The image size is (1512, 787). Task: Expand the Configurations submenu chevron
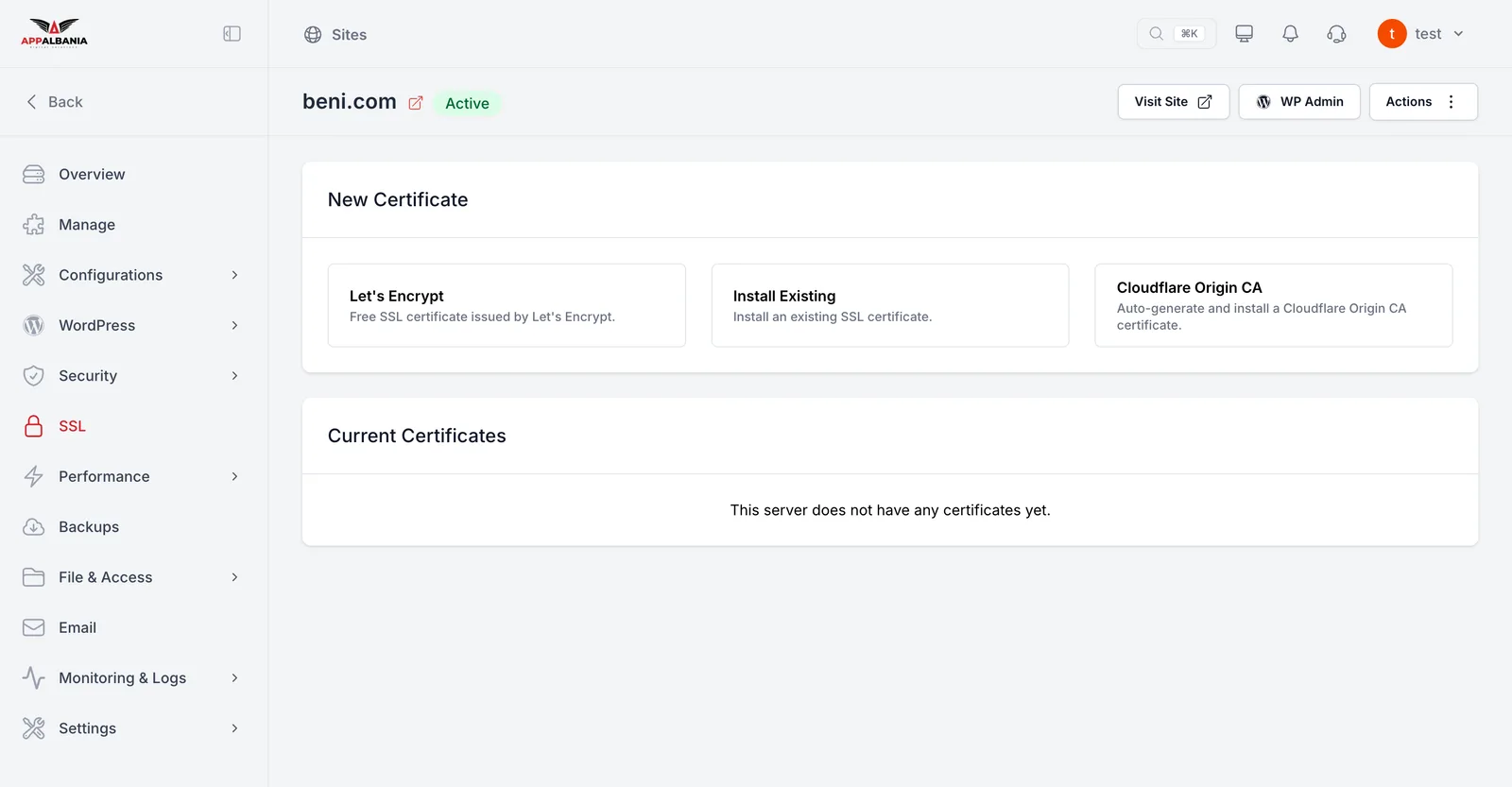234,275
